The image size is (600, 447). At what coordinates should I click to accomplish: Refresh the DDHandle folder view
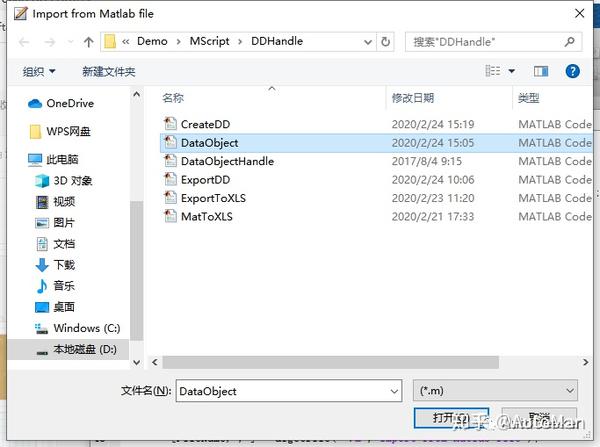coord(385,41)
